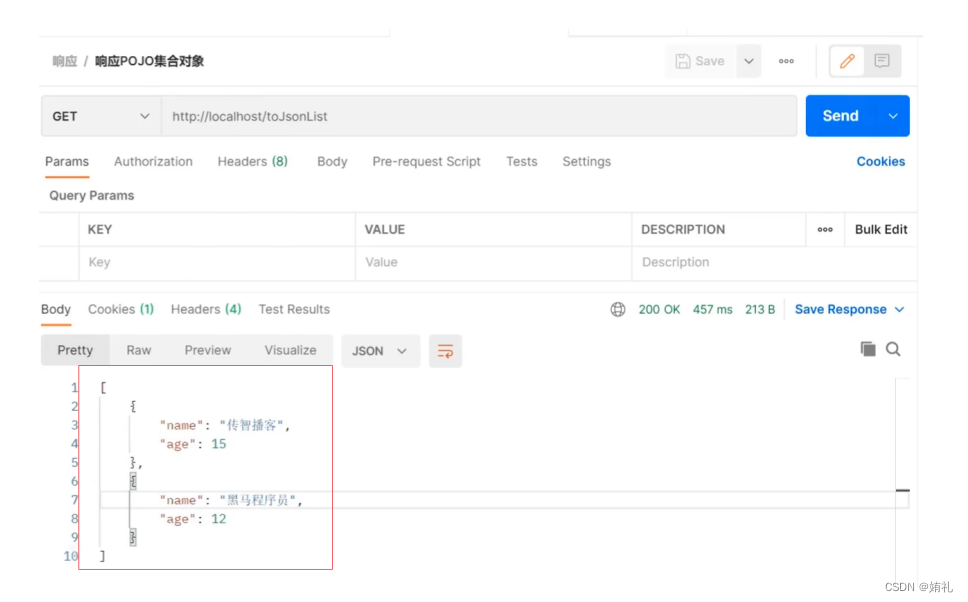Click the age value 12
The image size is (968, 602).
[219, 519]
